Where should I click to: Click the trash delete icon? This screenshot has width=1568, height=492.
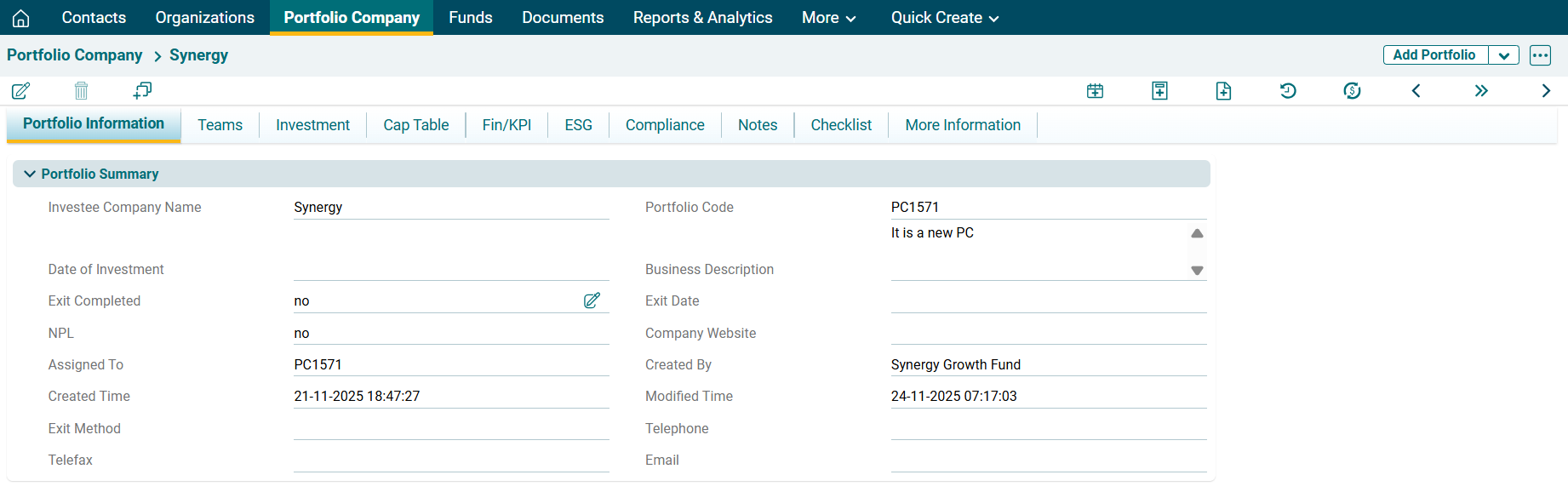[81, 90]
